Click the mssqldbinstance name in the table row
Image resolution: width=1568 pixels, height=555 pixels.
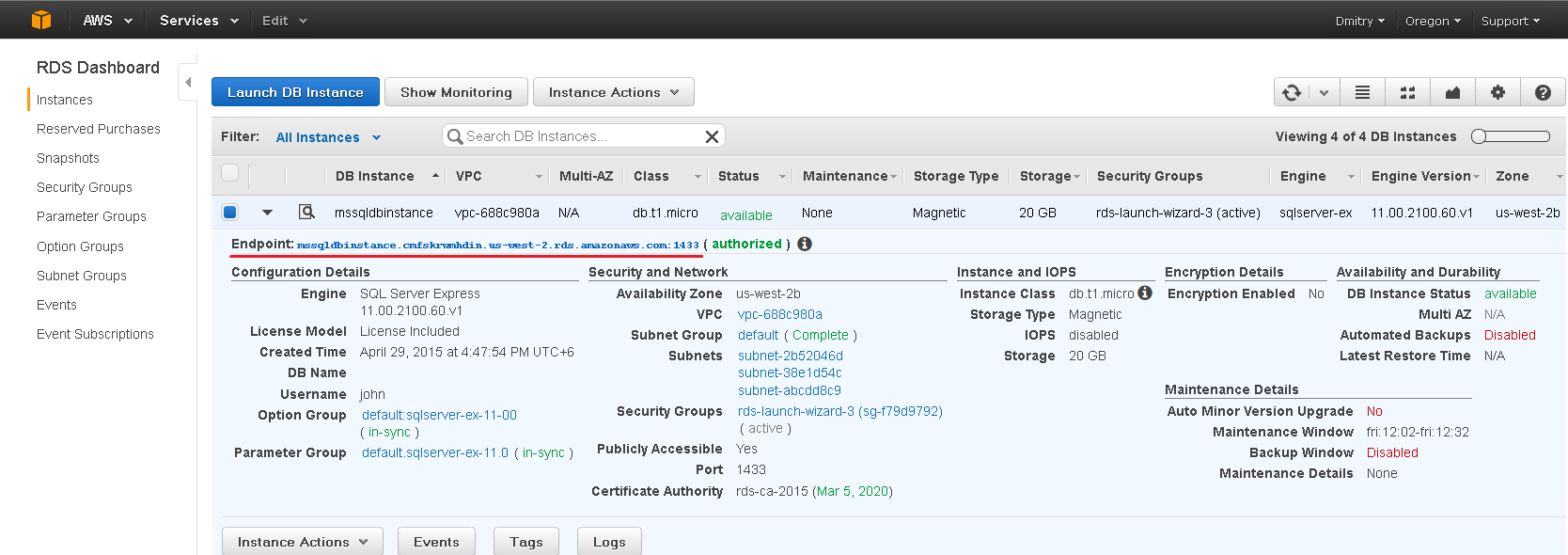[384, 213]
